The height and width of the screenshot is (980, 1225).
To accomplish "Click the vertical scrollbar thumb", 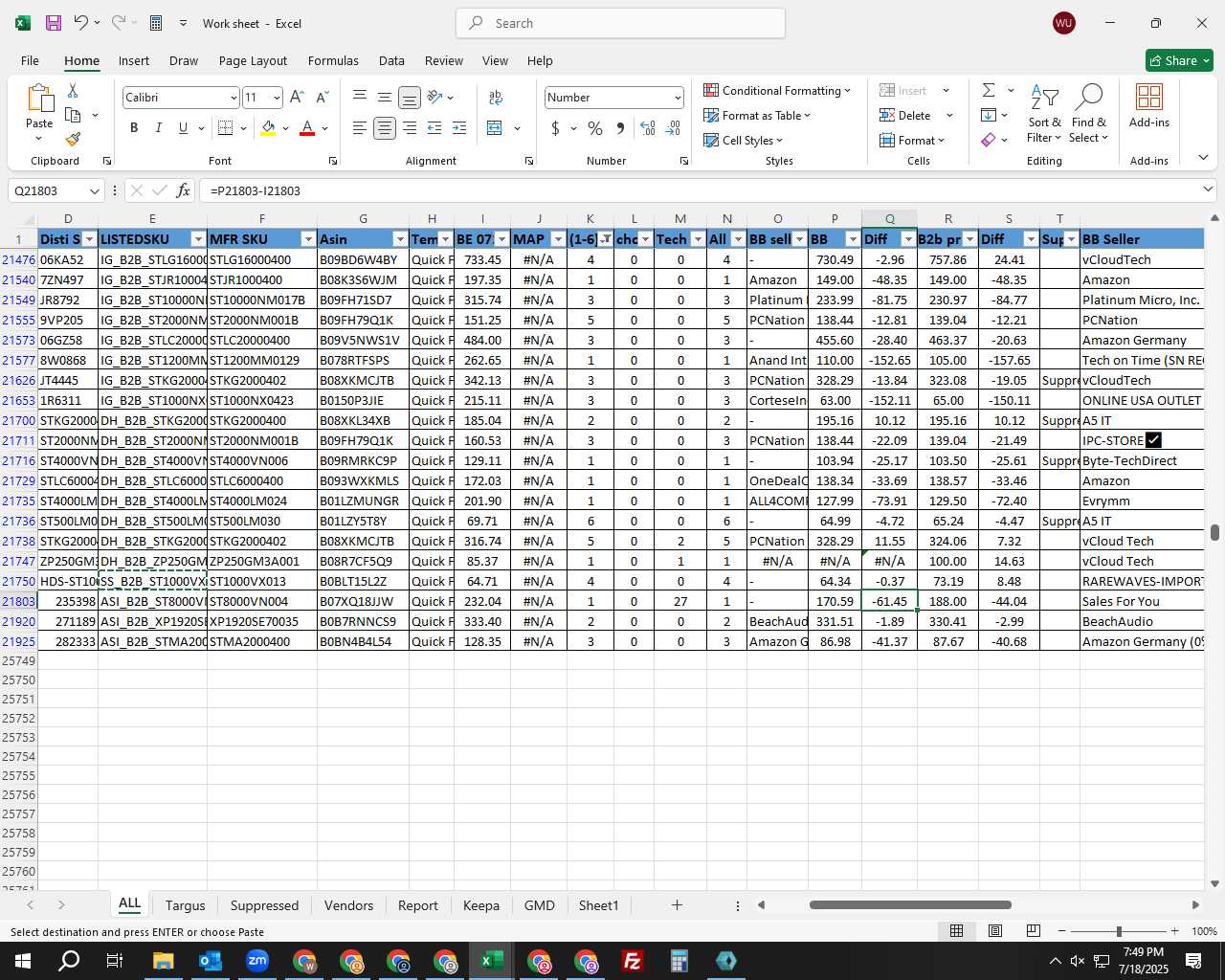I will point(1215,532).
